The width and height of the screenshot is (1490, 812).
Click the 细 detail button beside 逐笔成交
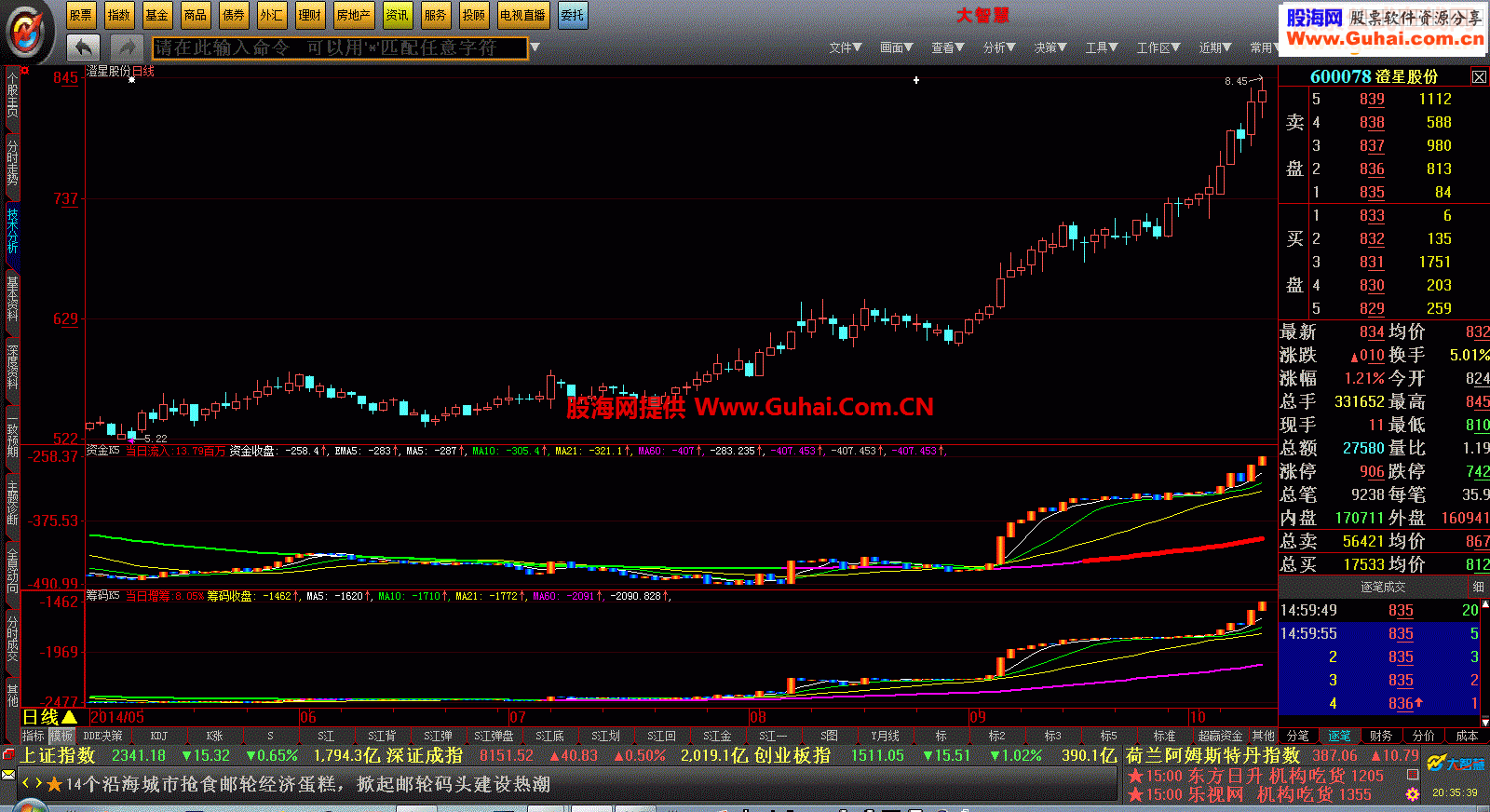1478,587
